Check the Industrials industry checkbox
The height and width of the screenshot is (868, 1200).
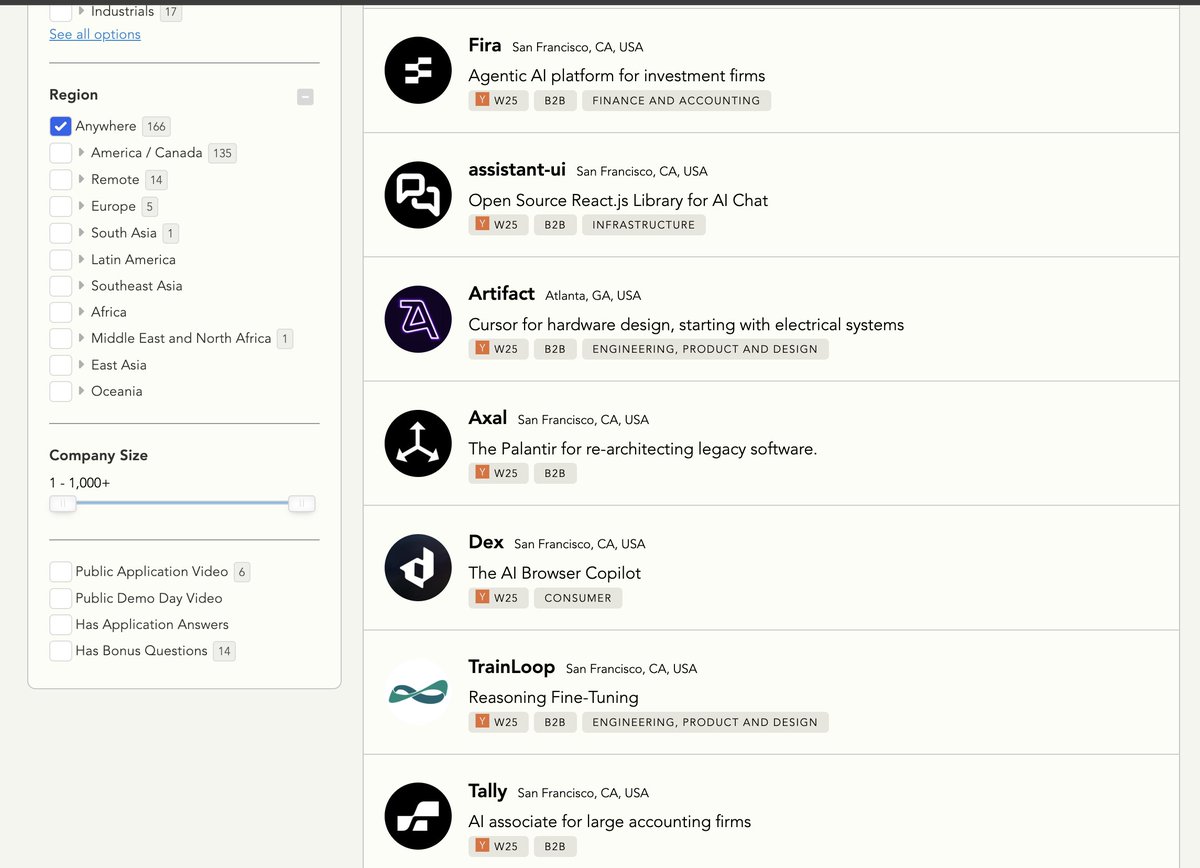[60, 12]
